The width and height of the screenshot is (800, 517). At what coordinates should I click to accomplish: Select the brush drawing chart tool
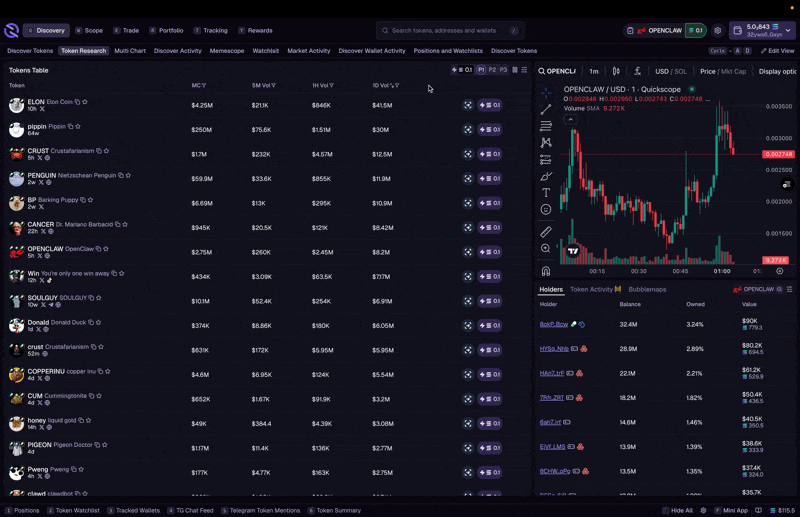[546, 176]
